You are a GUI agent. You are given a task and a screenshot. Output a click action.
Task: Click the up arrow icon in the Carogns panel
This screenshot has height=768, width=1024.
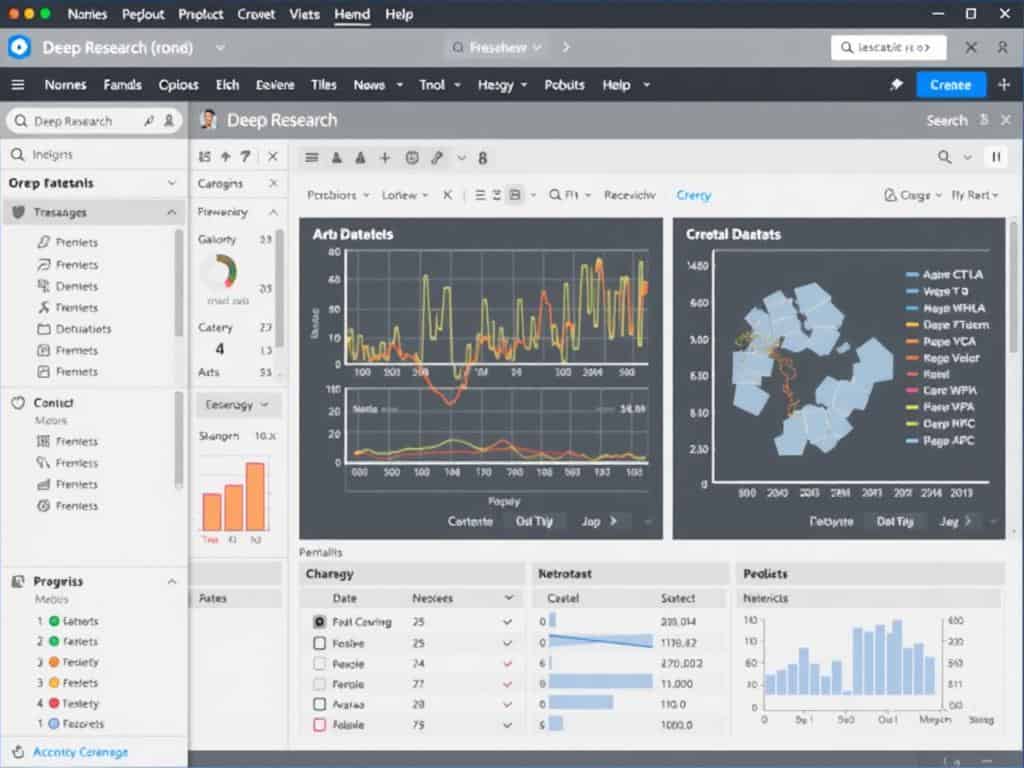[225, 157]
